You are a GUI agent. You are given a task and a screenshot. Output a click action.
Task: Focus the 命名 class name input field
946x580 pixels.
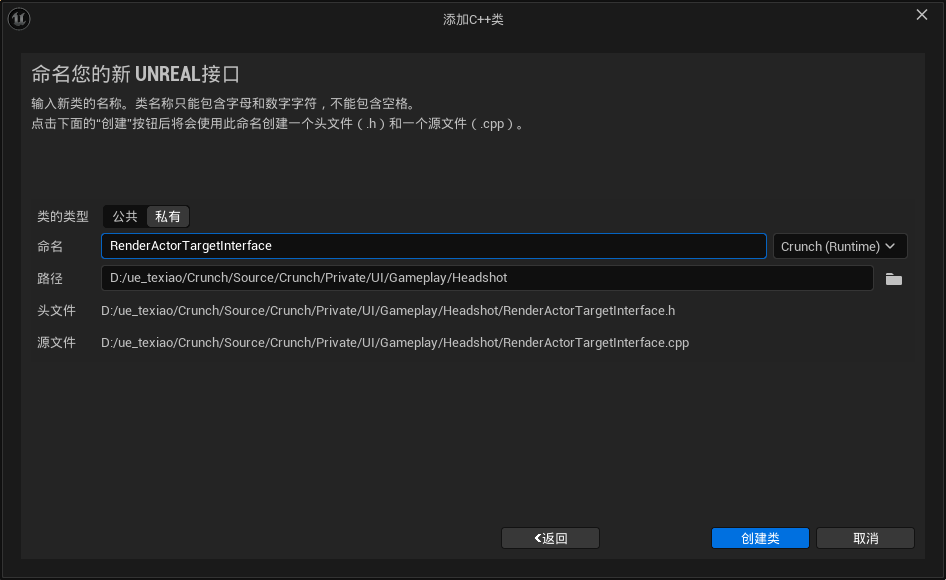(x=434, y=246)
